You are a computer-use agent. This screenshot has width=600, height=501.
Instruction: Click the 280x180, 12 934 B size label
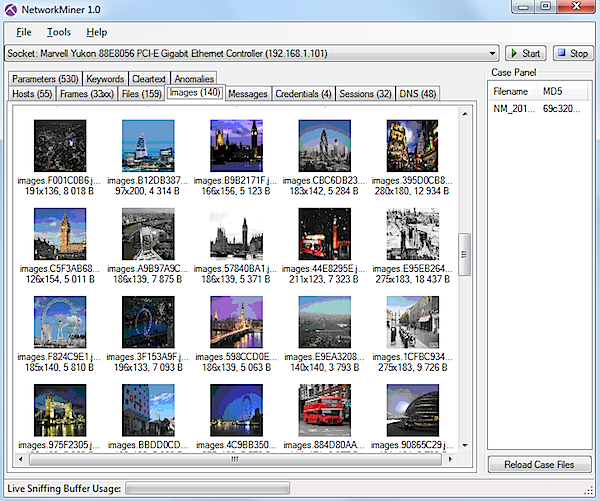(412, 191)
